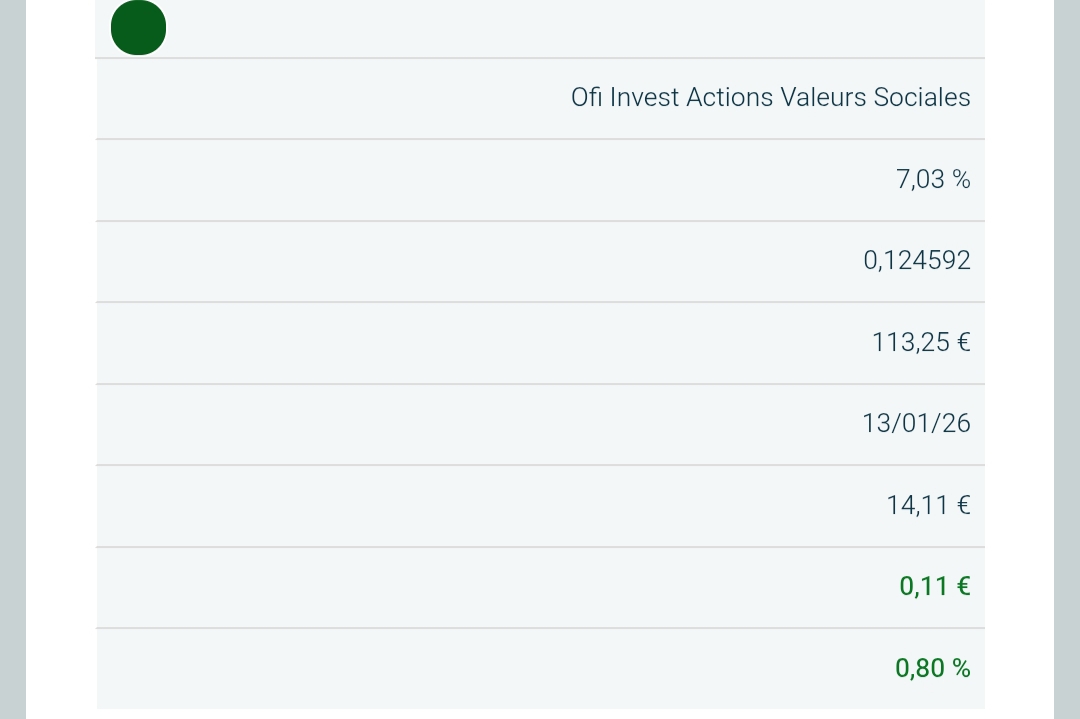Screen dimensions: 1080x719
Task: Click the euro symbol after 113,25
Action: [963, 342]
